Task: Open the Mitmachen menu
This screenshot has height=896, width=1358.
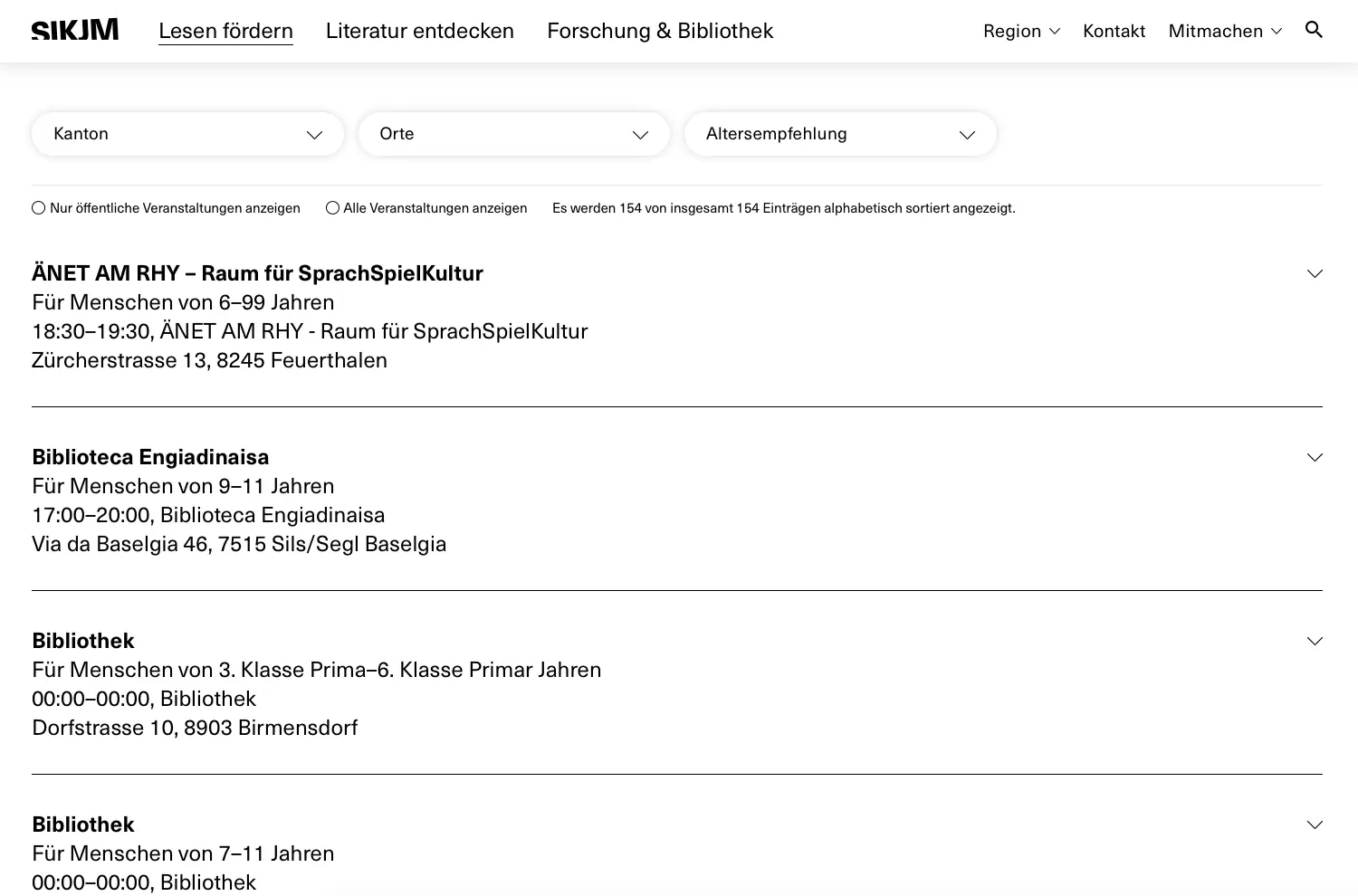Action: 1225,31
